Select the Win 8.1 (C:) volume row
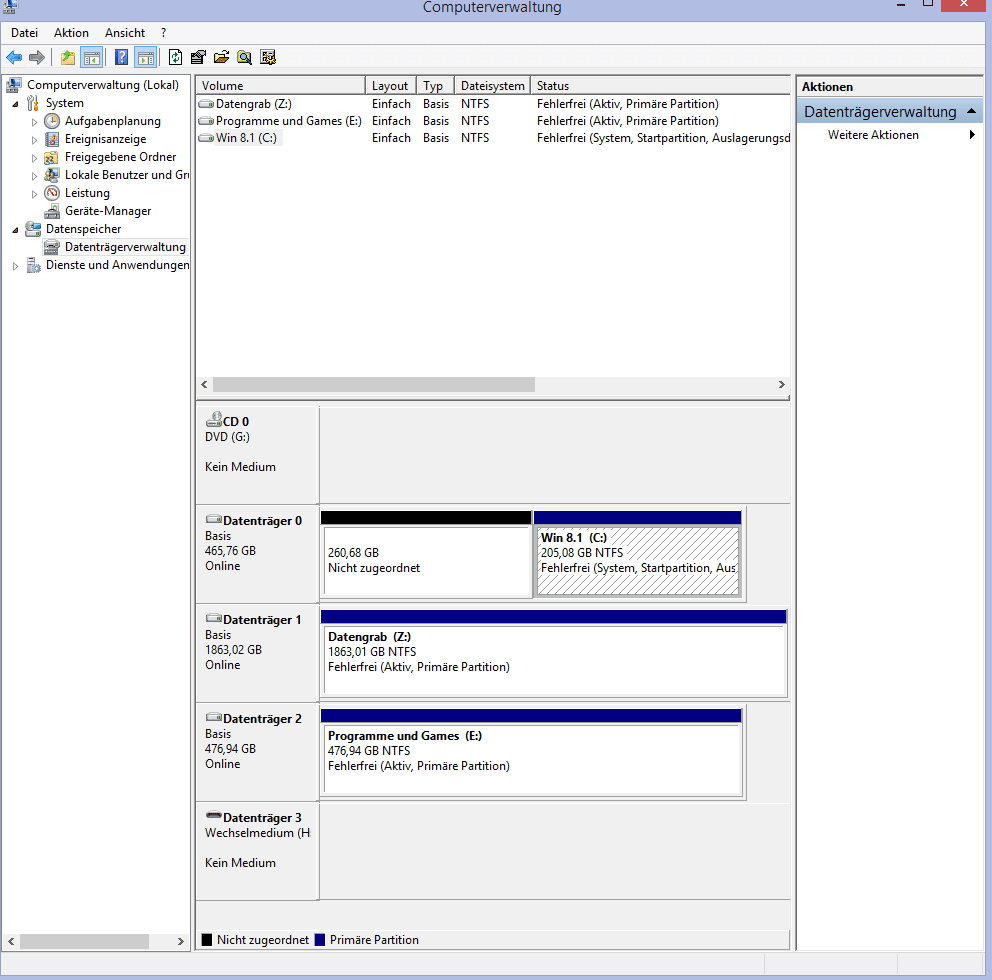The image size is (992, 980). pos(493,138)
